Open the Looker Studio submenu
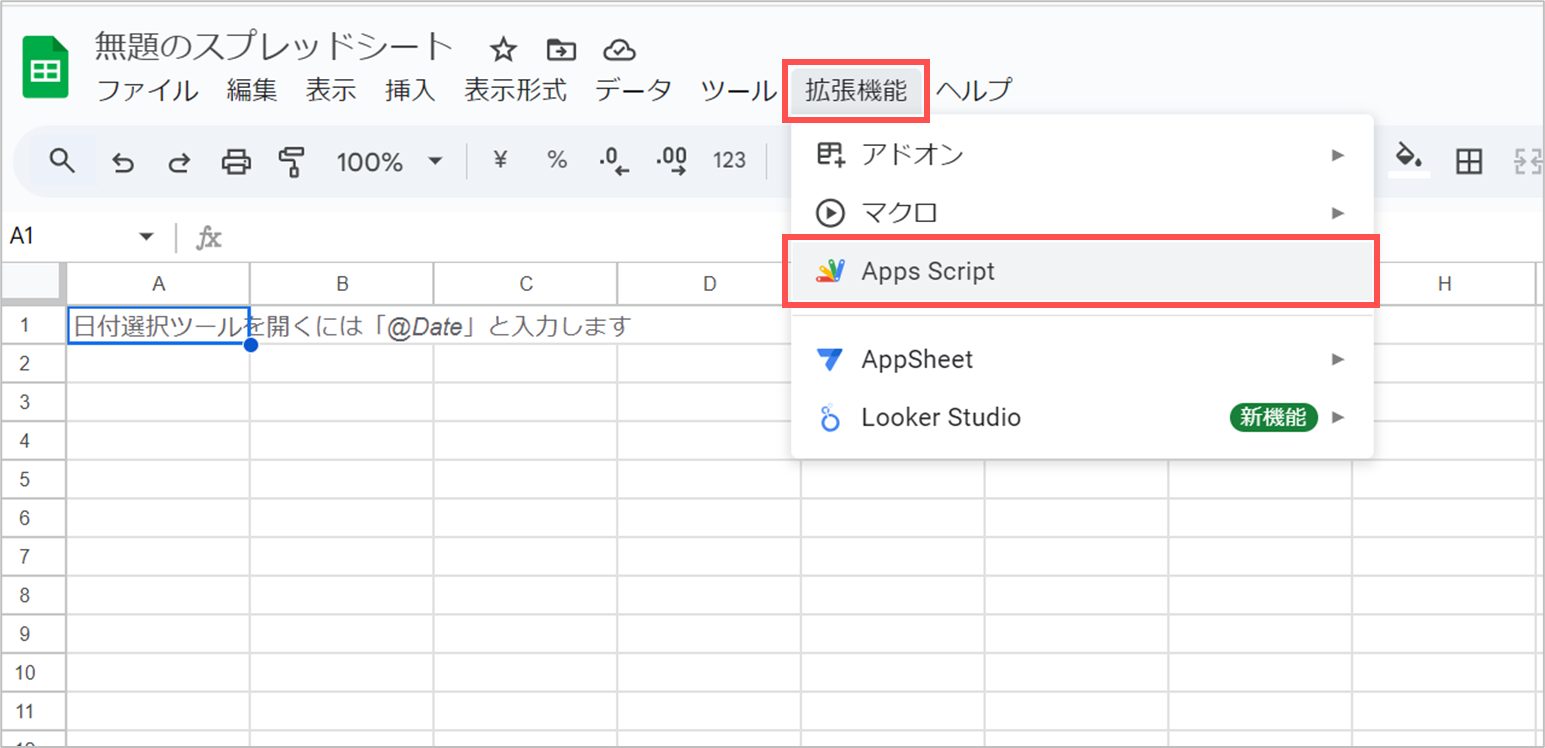1545x748 pixels. point(1082,417)
